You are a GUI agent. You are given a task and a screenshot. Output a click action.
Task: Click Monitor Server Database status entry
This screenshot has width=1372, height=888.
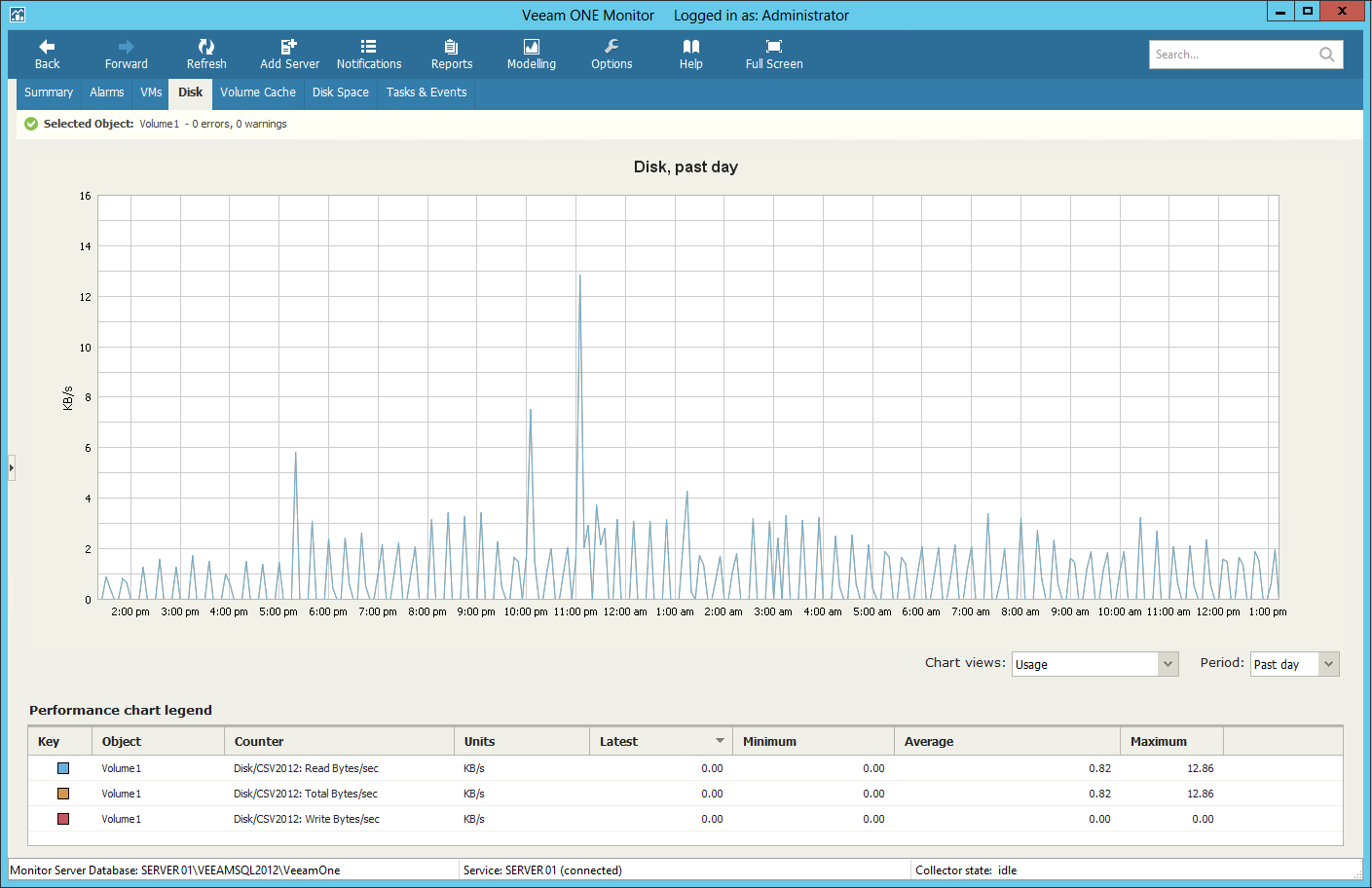[175, 870]
